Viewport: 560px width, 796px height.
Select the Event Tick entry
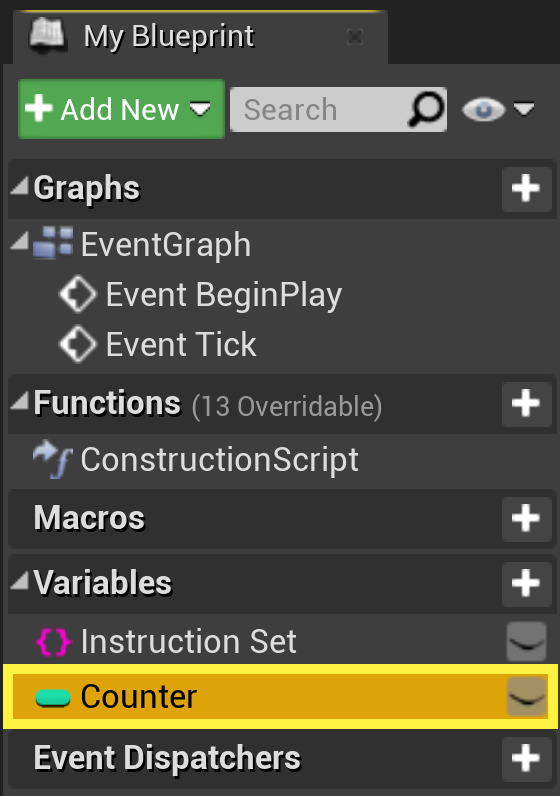click(158, 345)
